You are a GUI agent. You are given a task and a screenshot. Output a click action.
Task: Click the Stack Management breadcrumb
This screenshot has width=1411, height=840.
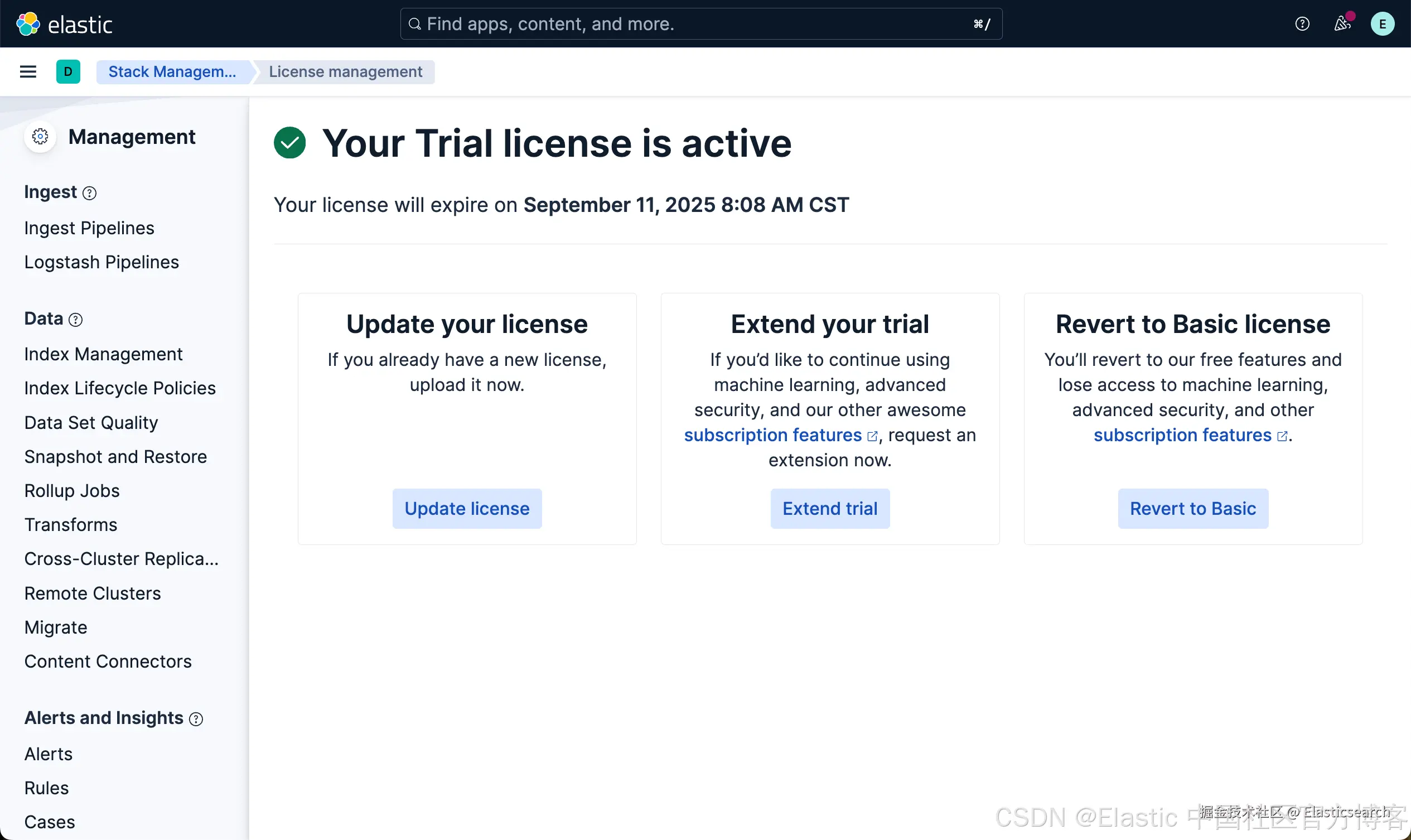(x=172, y=72)
